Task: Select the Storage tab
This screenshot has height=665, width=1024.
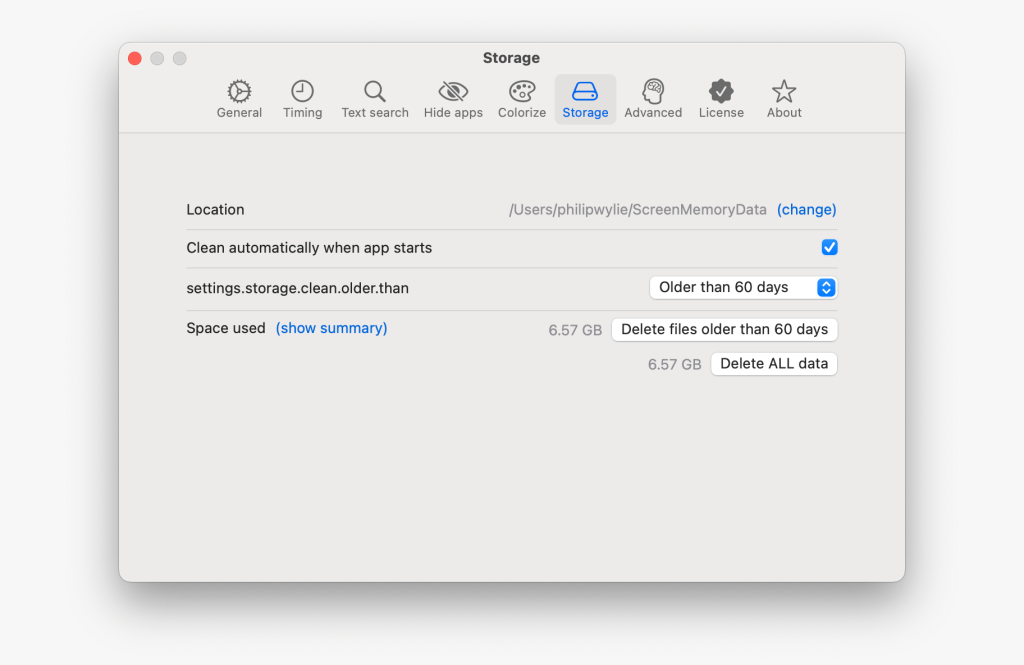Action: point(585,99)
